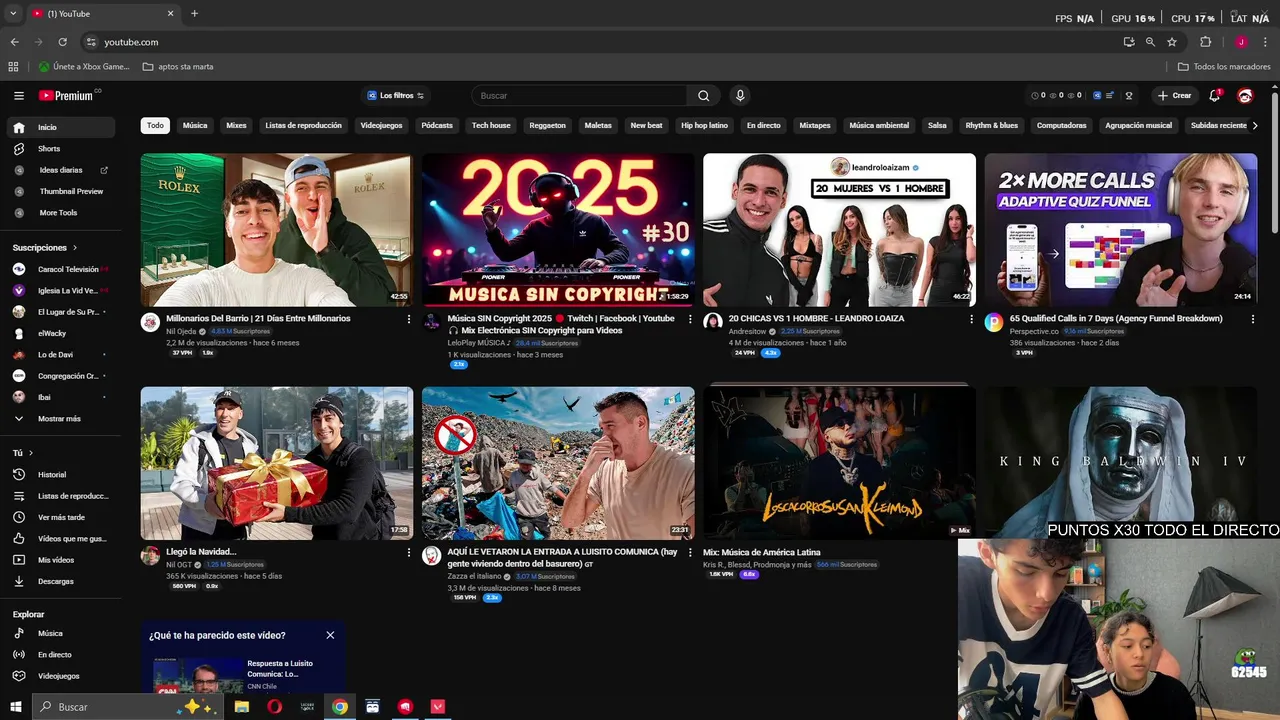Screen dimensions: 1280x720
Task: Click the trophy icon in extension toolbar
Action: point(1129,96)
